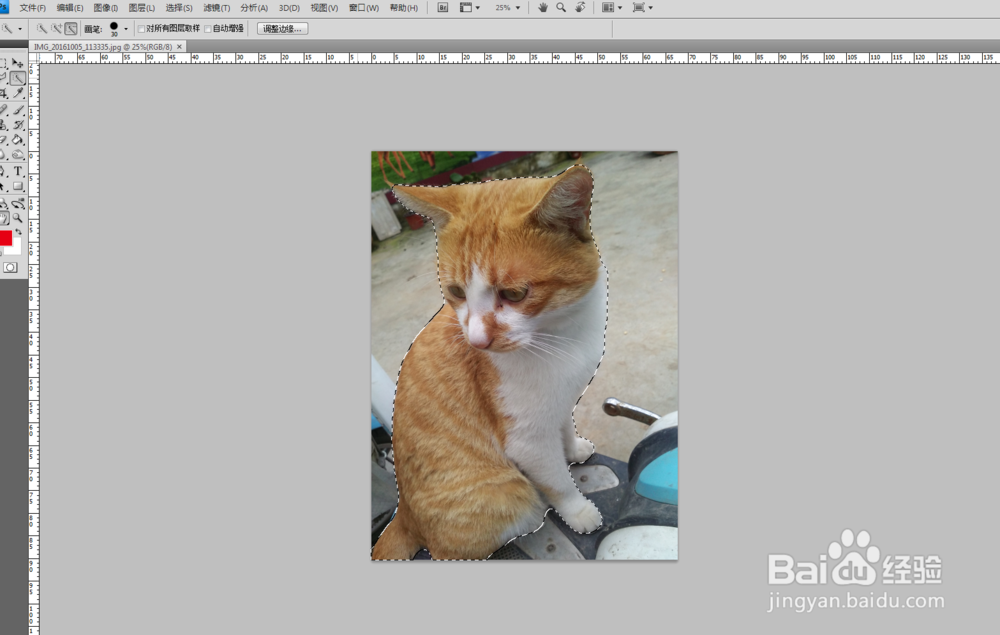The height and width of the screenshot is (635, 1000).
Task: Select the Move tool
Action: tap(17, 63)
